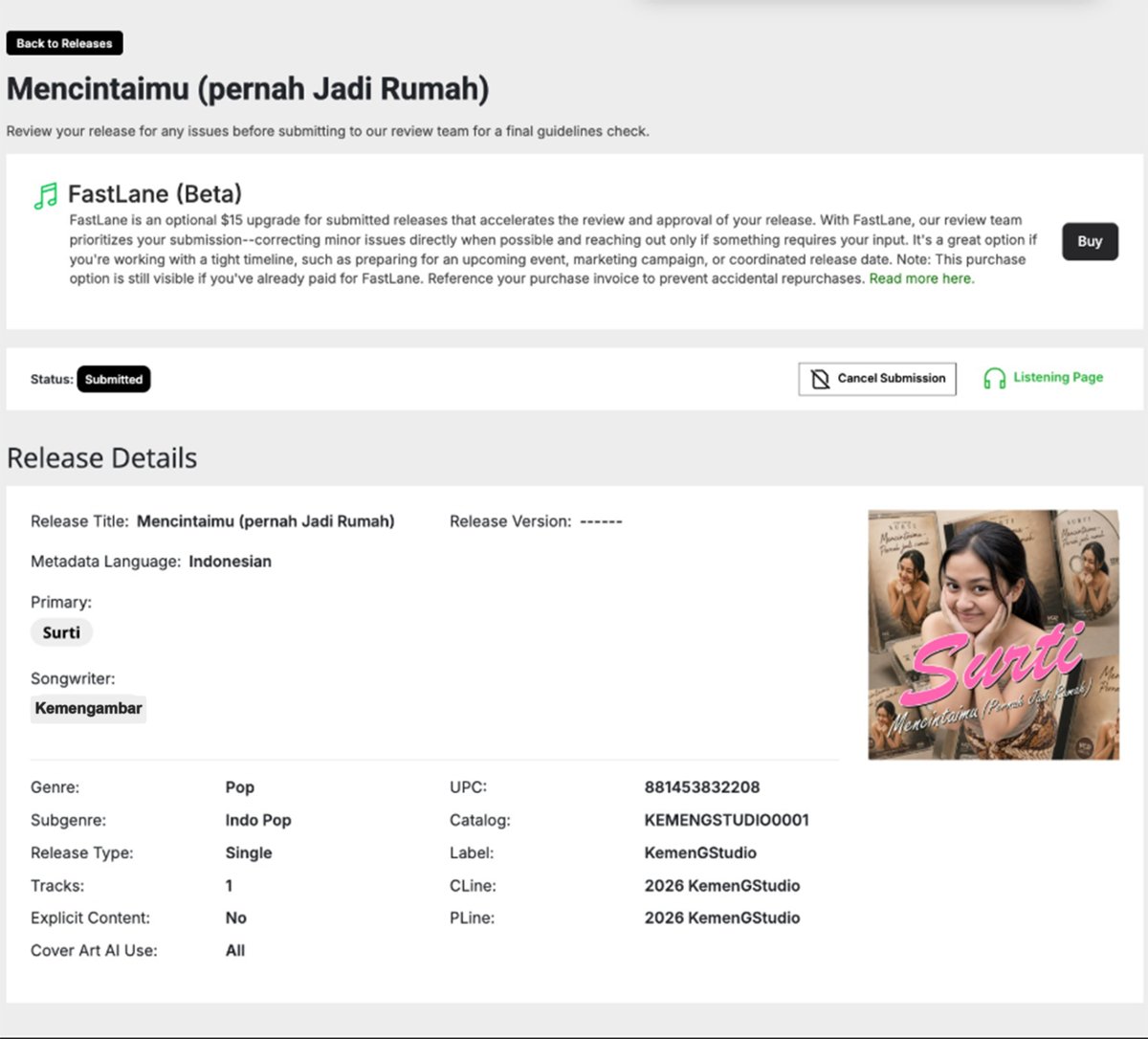Click the Release Details heading
This screenshot has height=1039, width=1148.
point(101,458)
